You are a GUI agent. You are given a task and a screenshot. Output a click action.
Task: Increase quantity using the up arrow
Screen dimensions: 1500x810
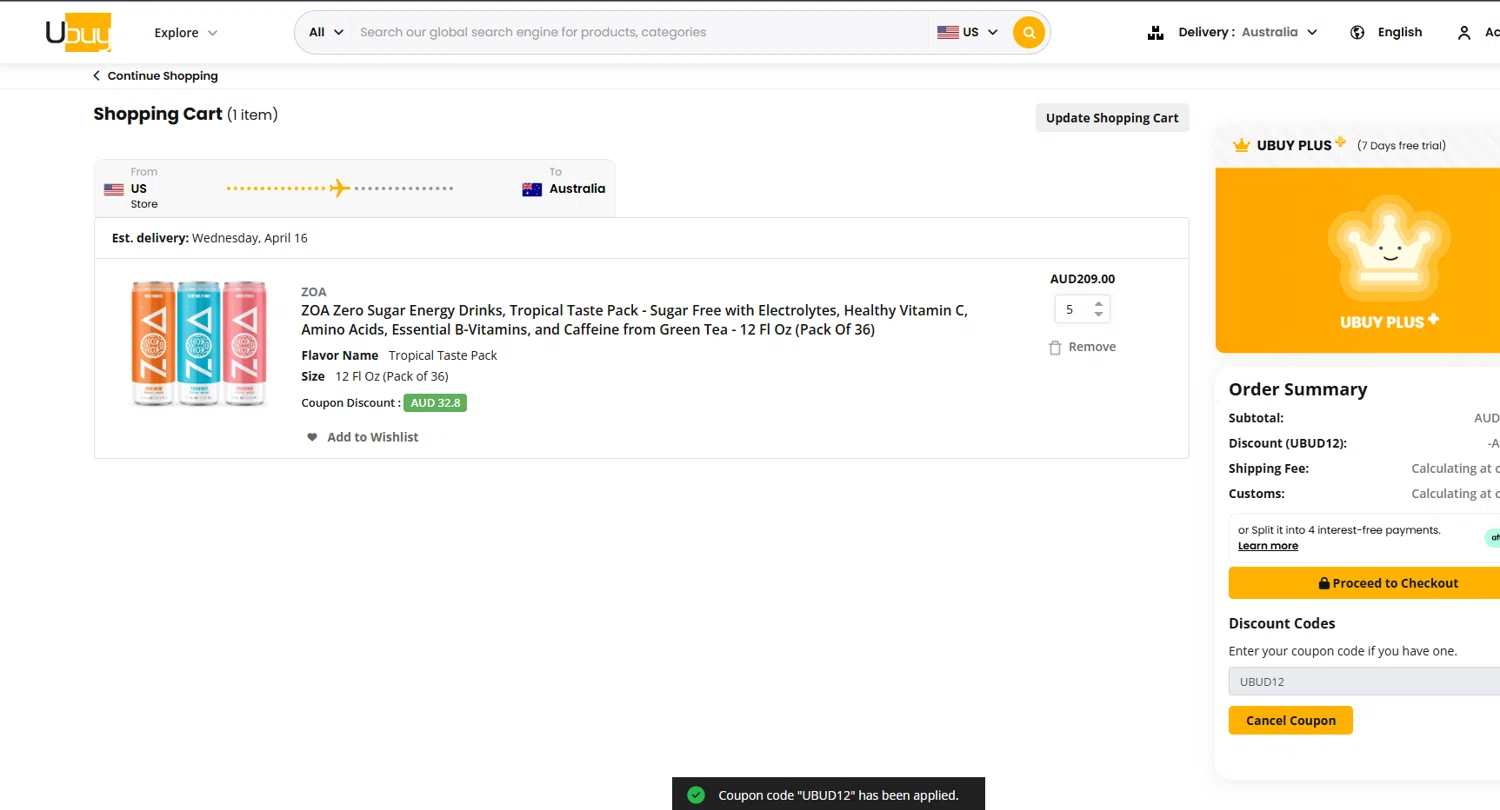coord(1098,304)
